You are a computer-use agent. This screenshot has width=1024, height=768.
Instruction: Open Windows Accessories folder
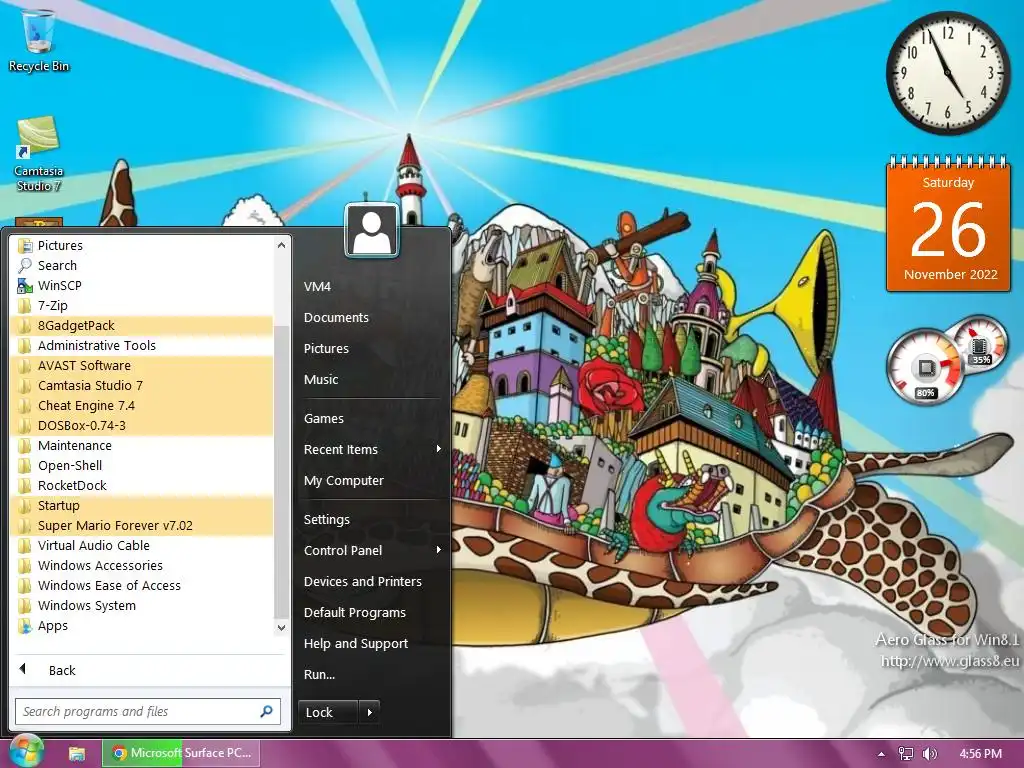click(x=142, y=566)
